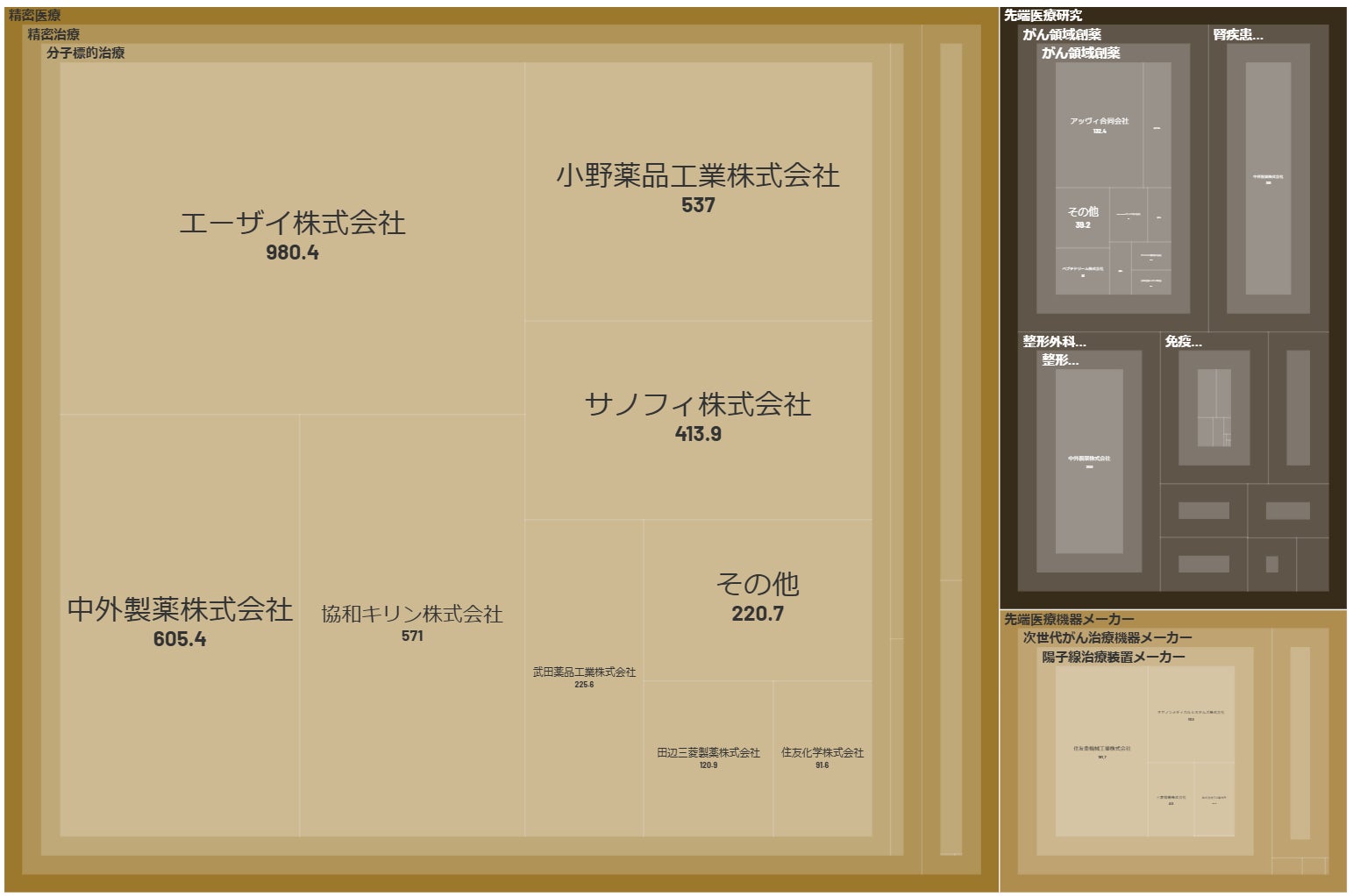The width and height of the screenshot is (1353, 896).
Task: Drill into the 陽子線治療装置メーカー header
Action: click(1114, 657)
